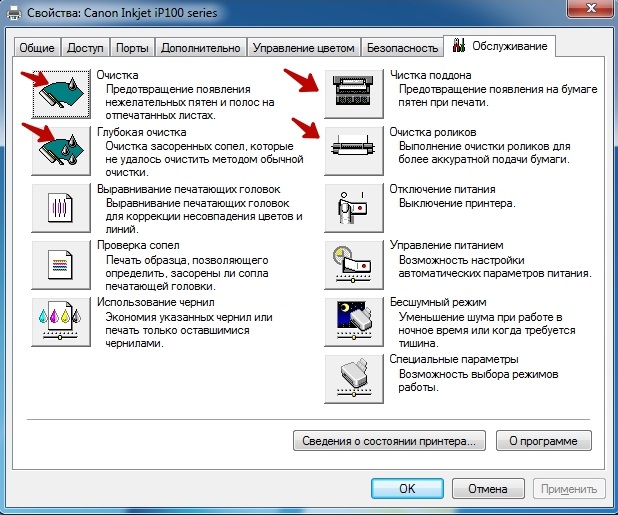The image size is (618, 515).
Task: Select the Порты tab
Action: coord(132,48)
